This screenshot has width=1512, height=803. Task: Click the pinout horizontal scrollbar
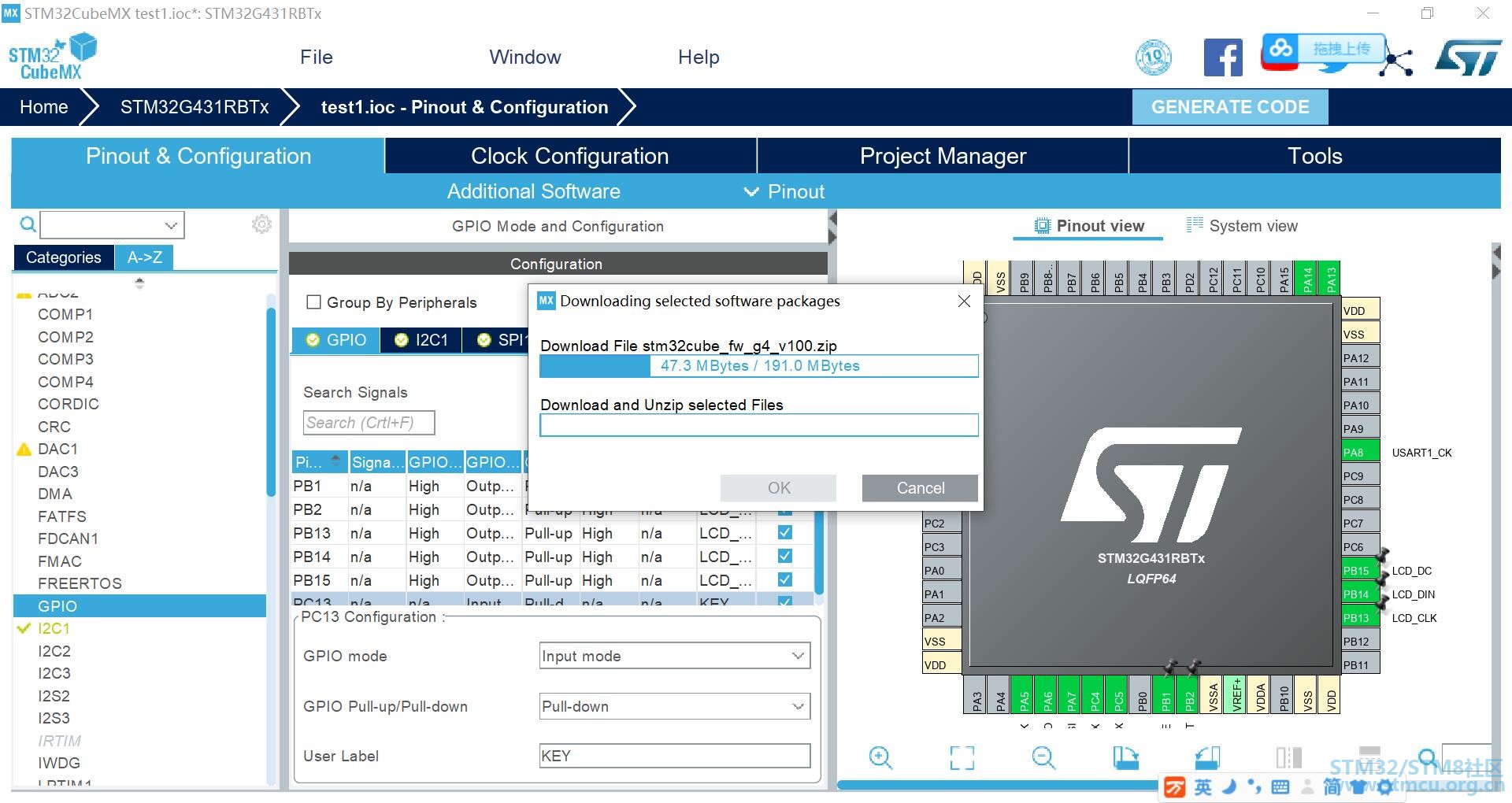click(x=999, y=785)
